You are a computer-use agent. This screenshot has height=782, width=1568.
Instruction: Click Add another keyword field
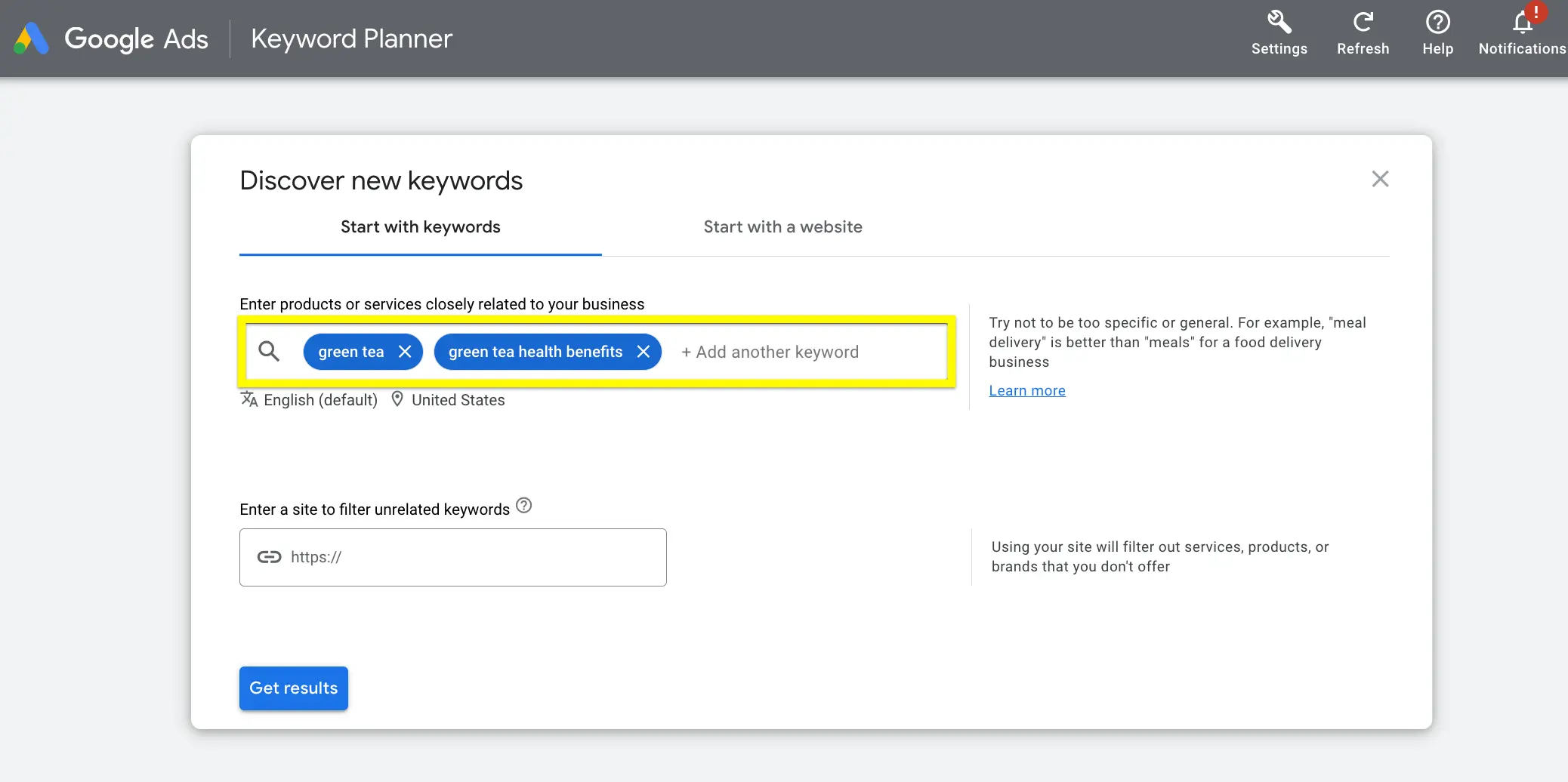(778, 353)
